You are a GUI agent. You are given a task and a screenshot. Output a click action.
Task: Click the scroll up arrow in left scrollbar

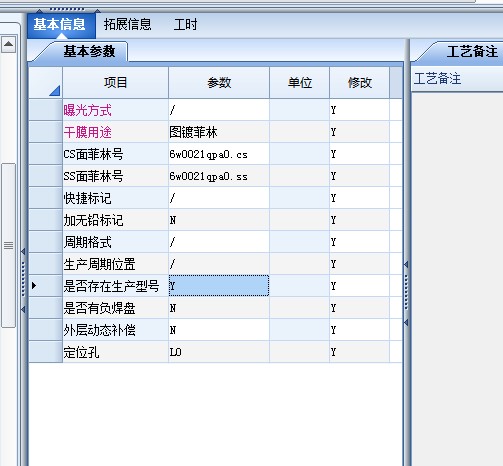[9, 44]
